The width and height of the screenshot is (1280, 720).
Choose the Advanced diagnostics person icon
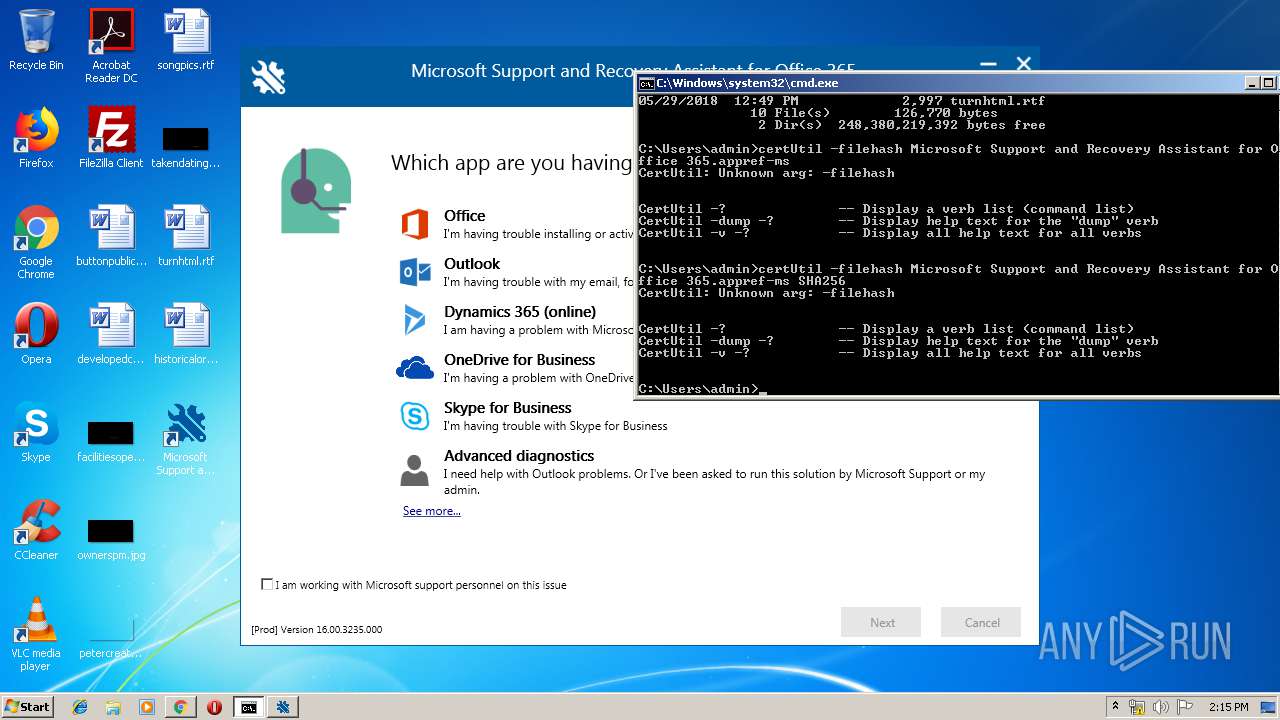pos(414,470)
